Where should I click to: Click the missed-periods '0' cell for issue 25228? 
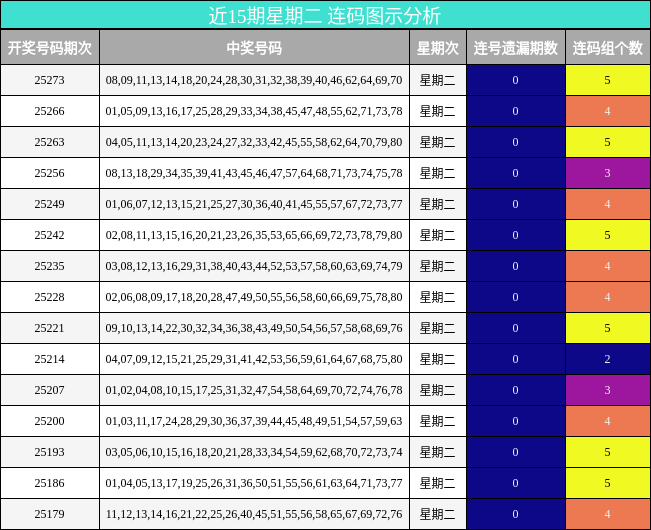pyautogui.click(x=515, y=297)
